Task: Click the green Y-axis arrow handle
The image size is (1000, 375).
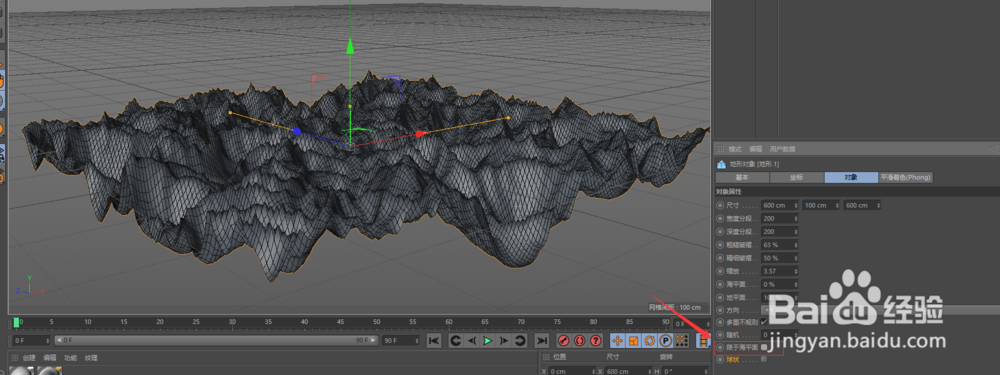Action: 349,47
